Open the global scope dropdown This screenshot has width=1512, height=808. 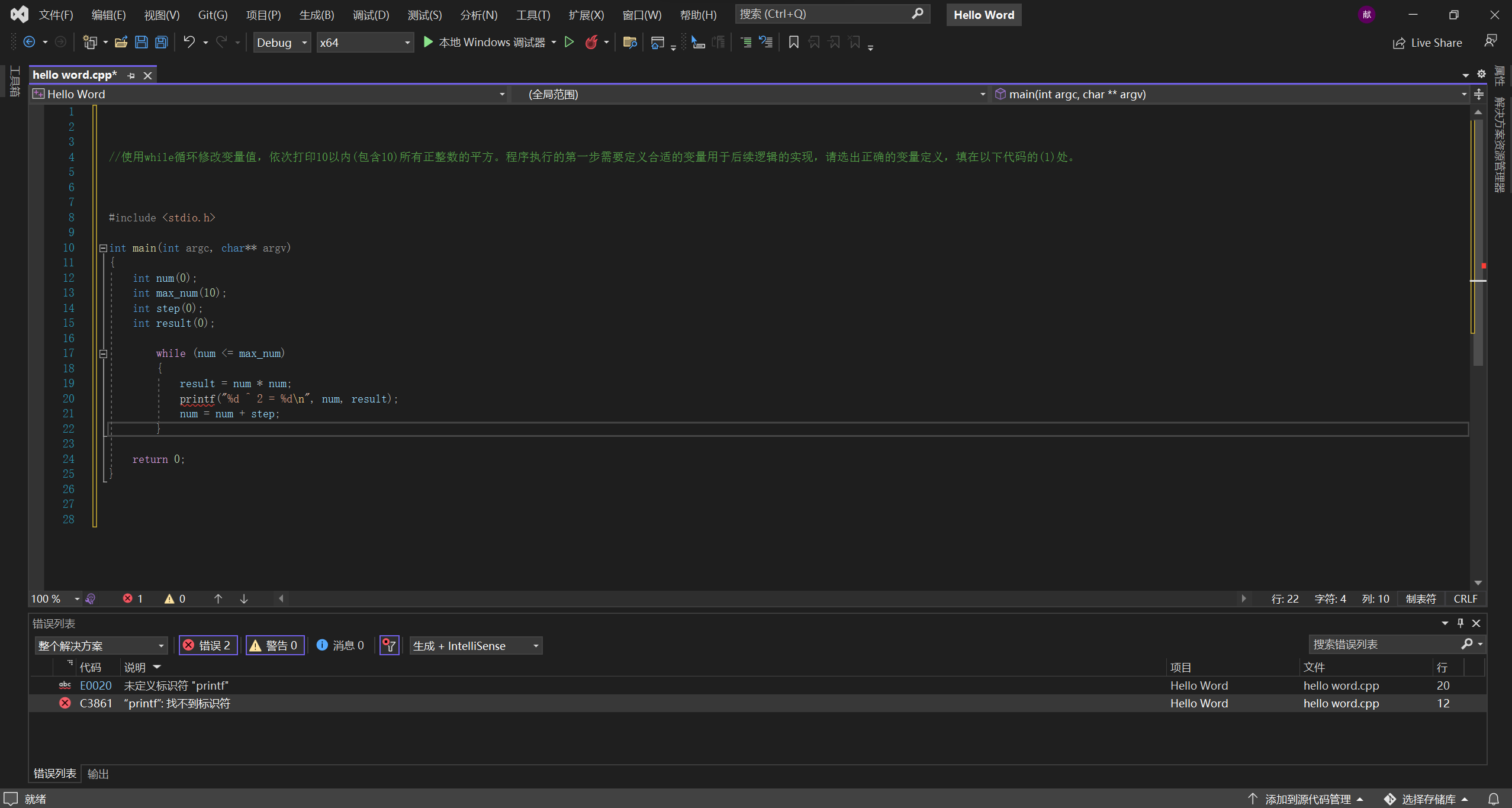tap(749, 94)
